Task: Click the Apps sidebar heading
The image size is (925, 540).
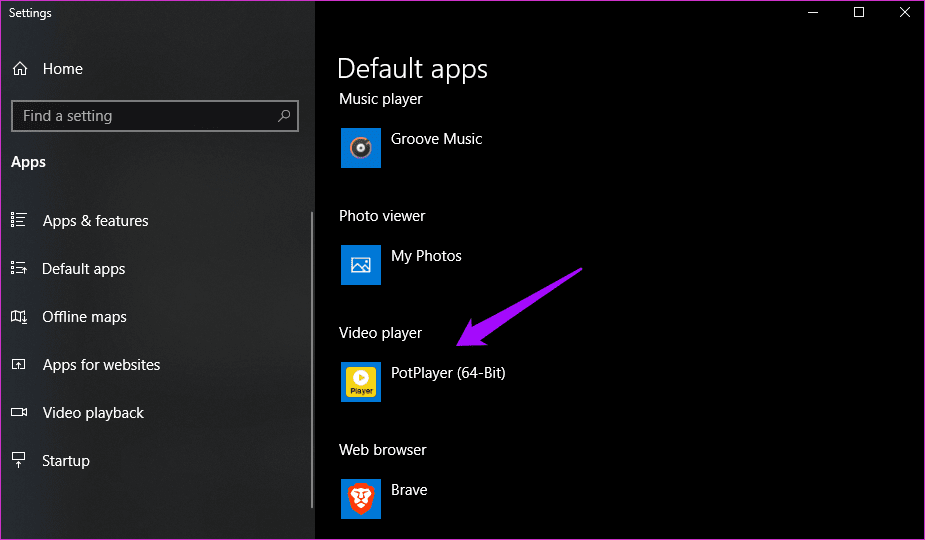Action: tap(28, 162)
